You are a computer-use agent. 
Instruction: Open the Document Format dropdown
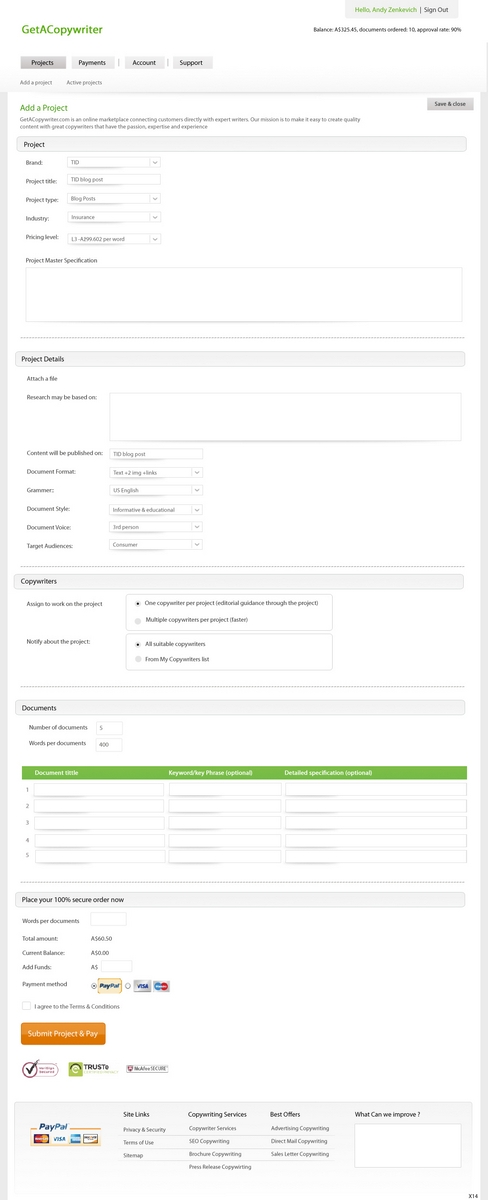[x=156, y=472]
